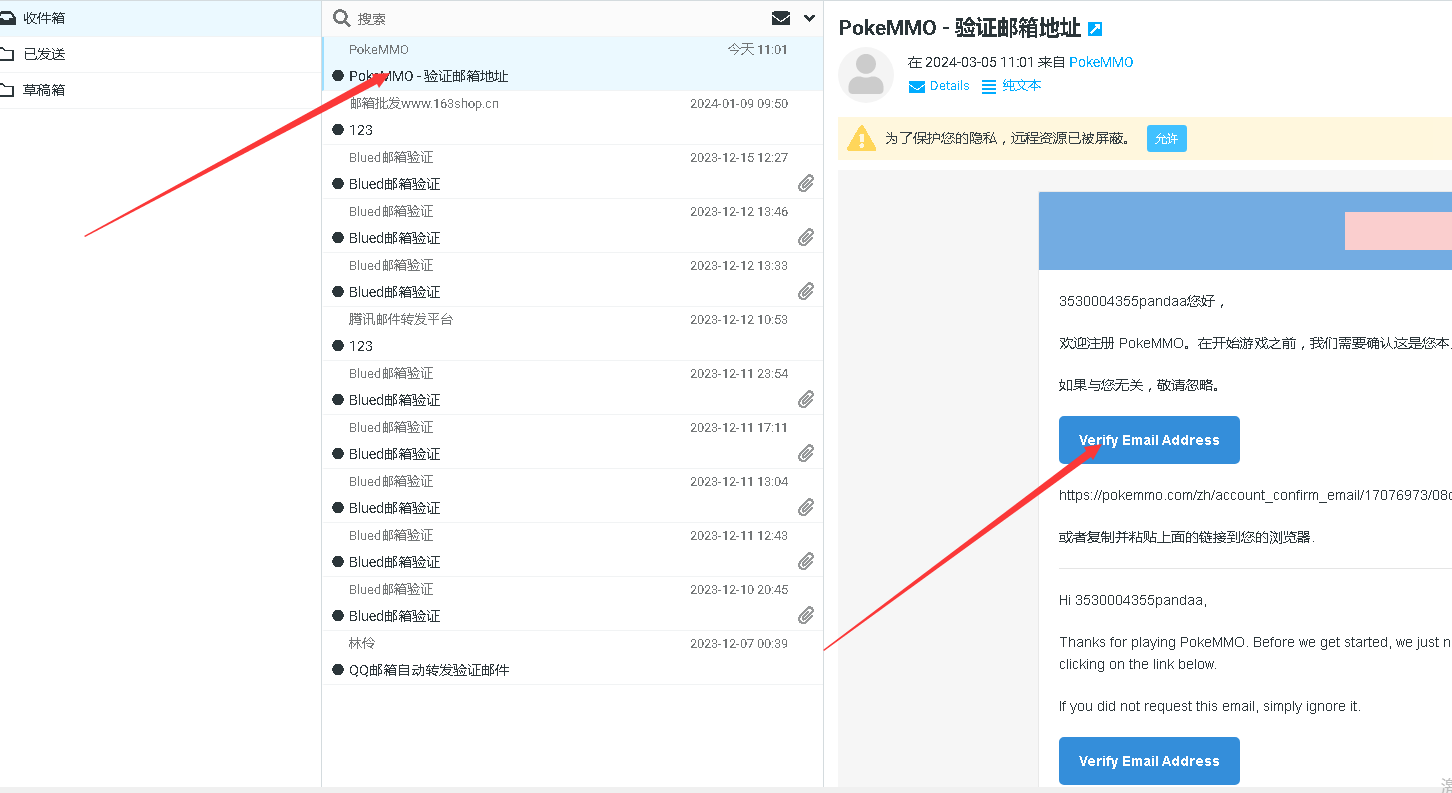
Task: Click the greeting 3530004355pandaa您好
Action: pos(1142,301)
